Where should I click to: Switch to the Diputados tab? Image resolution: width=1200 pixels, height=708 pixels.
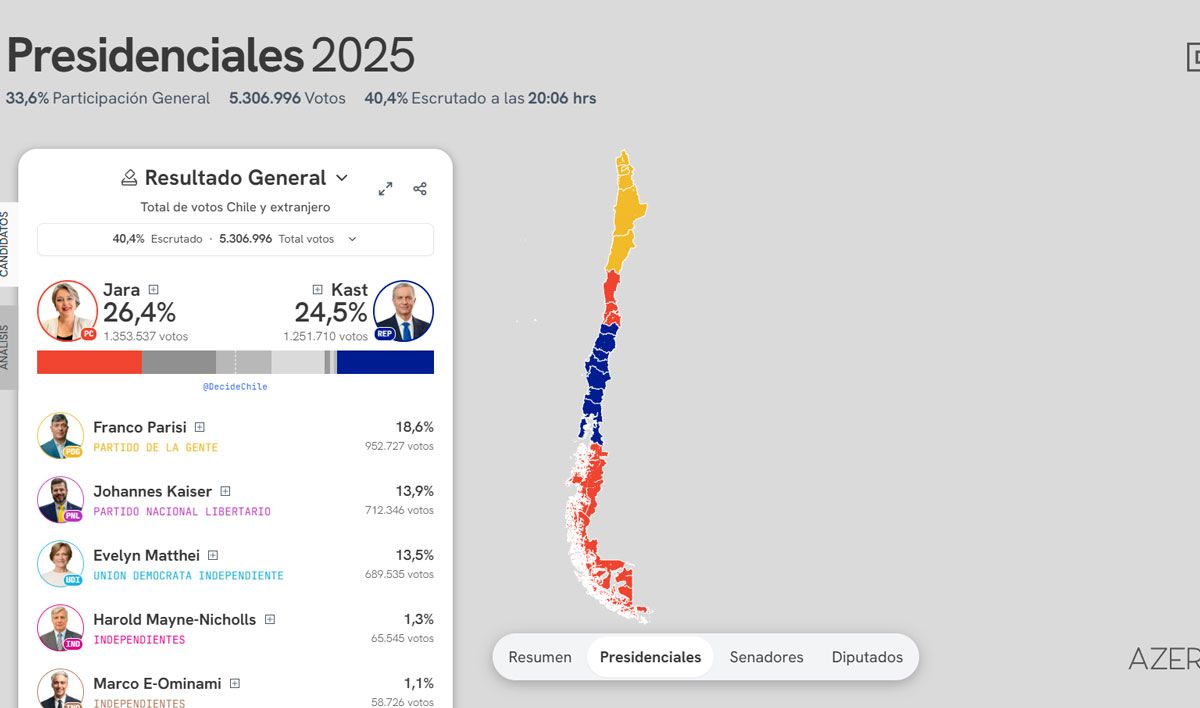coord(867,657)
